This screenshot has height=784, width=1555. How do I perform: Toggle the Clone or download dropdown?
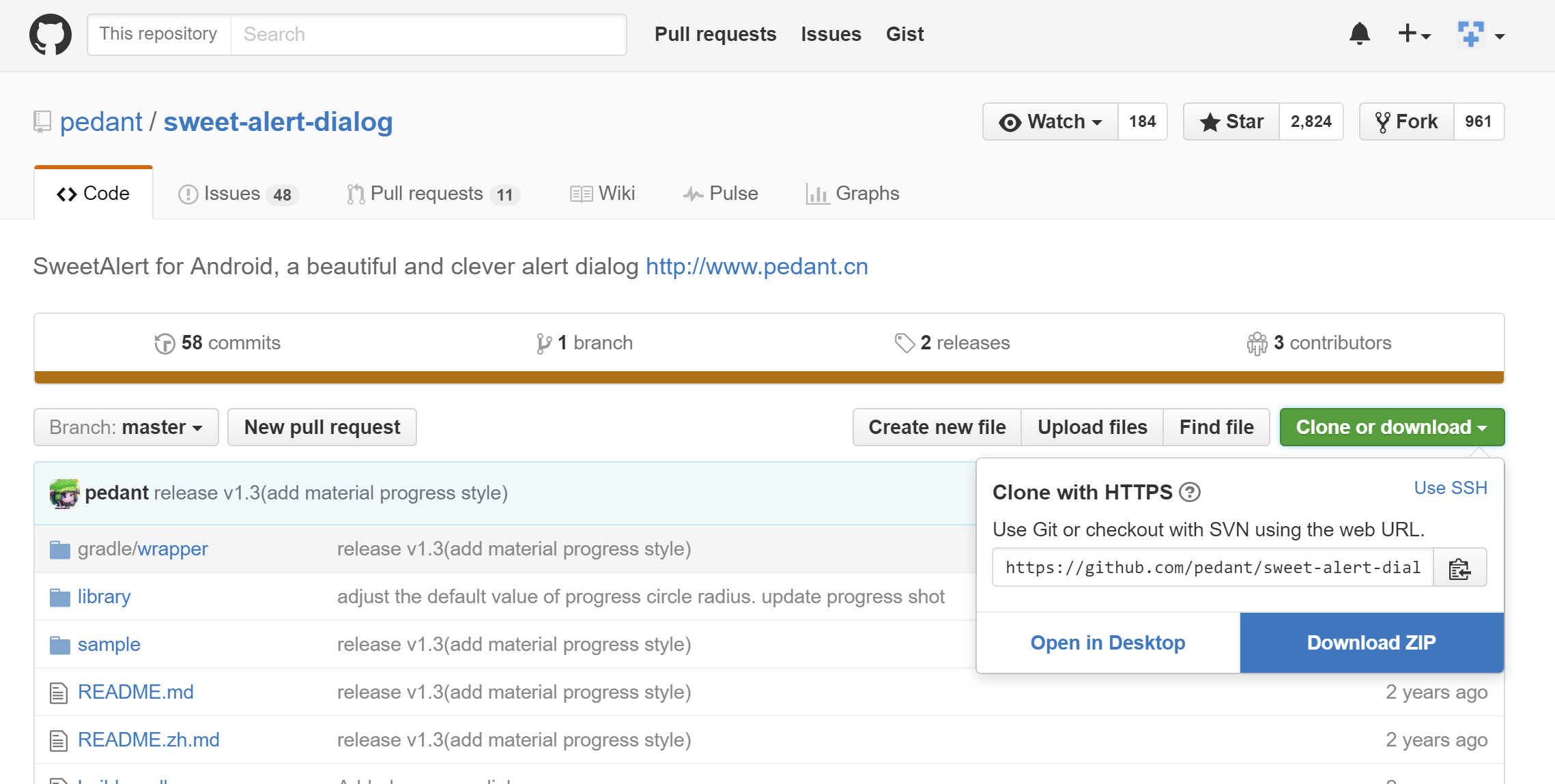pos(1391,427)
